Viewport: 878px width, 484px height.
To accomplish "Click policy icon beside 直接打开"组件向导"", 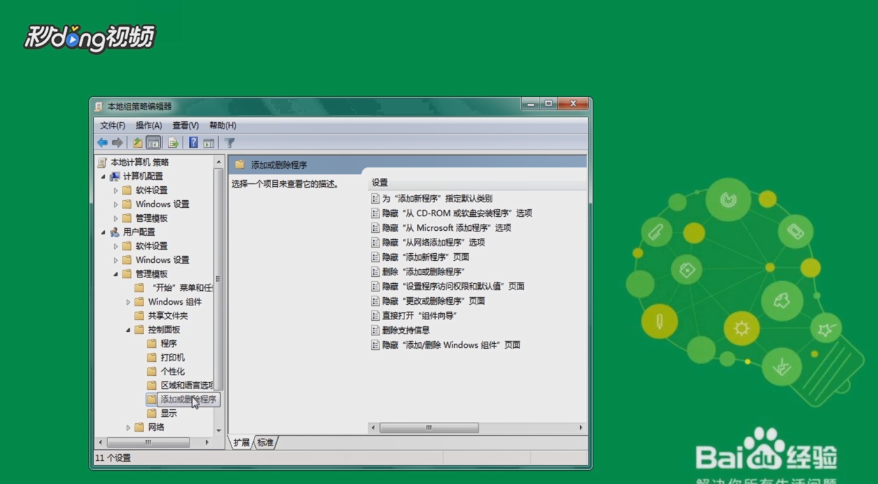I will pyautogui.click(x=376, y=316).
